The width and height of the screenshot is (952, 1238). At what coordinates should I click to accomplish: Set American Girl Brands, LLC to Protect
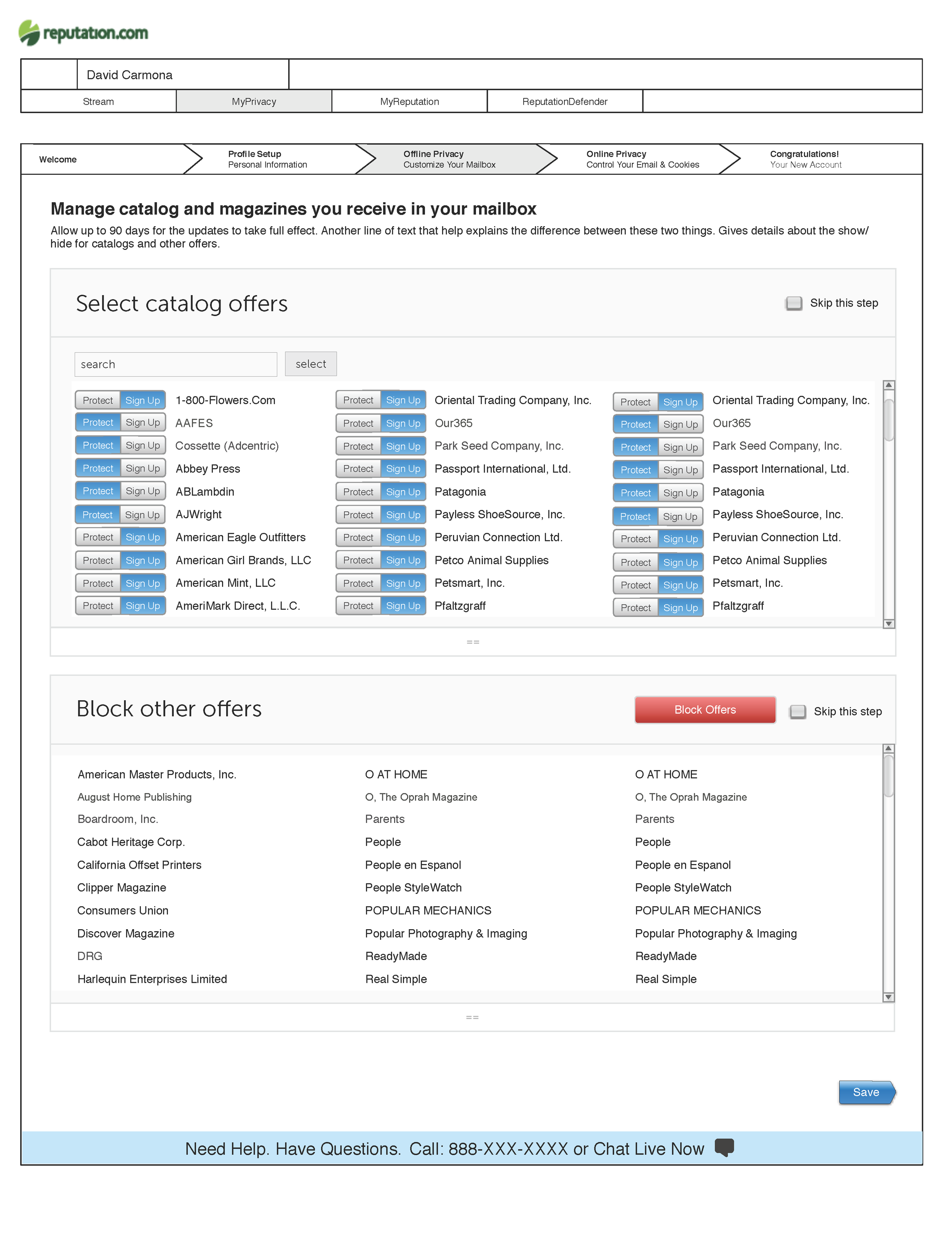point(97,561)
